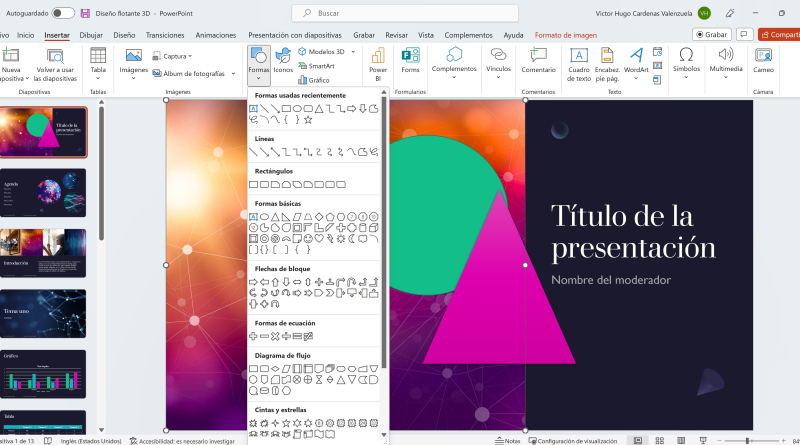Select the text box in Formas básicas
The height and width of the screenshot is (445, 800).
tap(253, 217)
